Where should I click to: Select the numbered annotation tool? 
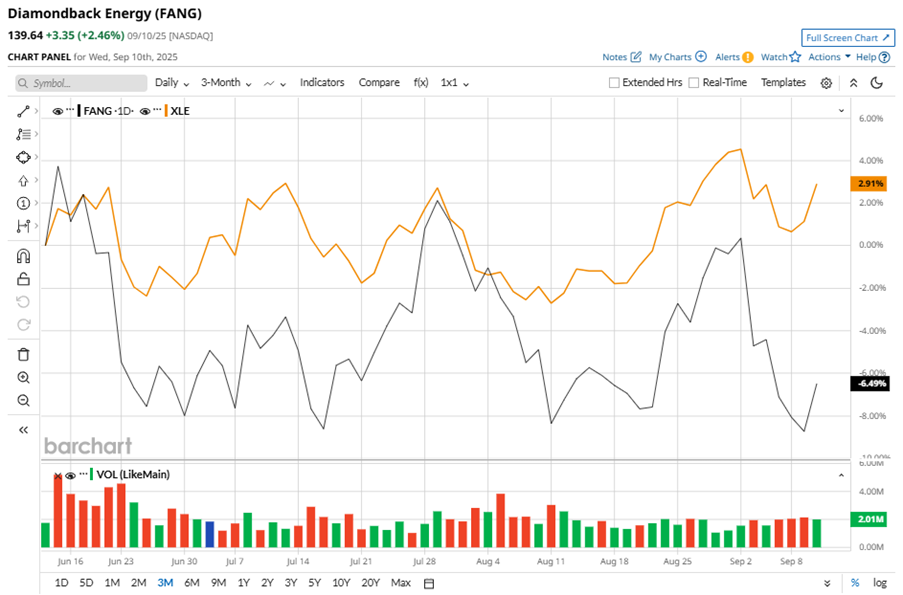pyautogui.click(x=23, y=203)
